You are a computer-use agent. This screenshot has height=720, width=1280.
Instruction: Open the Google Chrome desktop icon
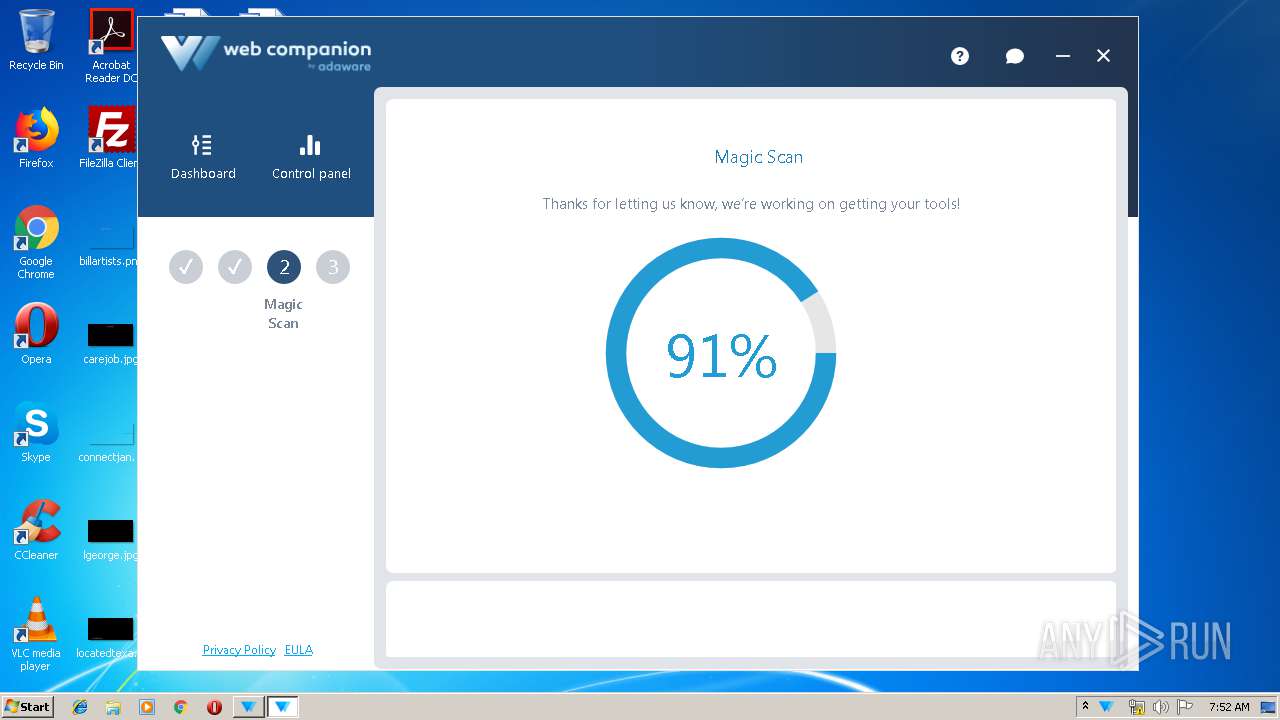(x=36, y=242)
